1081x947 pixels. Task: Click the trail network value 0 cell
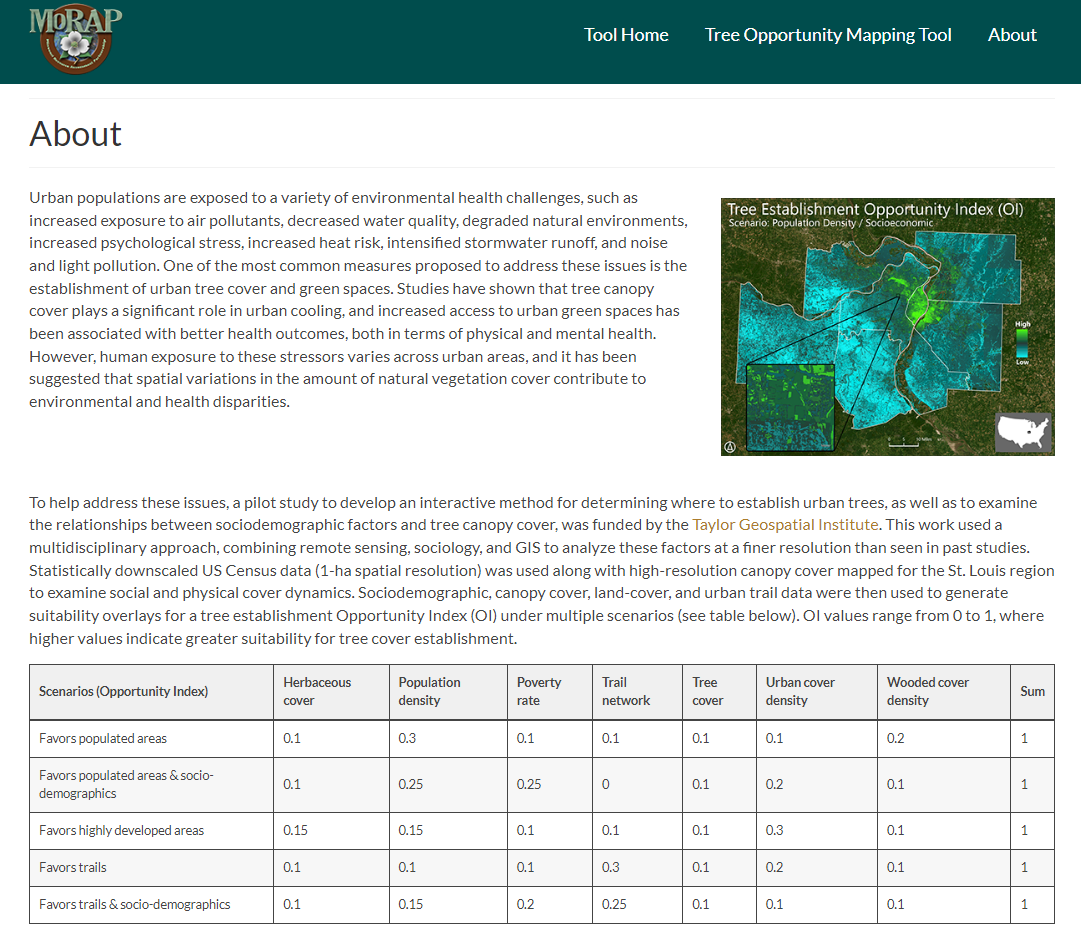637,784
